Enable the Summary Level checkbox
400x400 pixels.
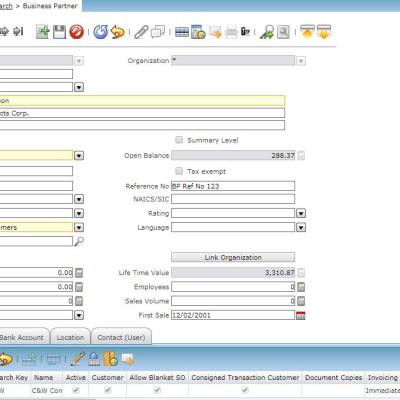point(179,140)
